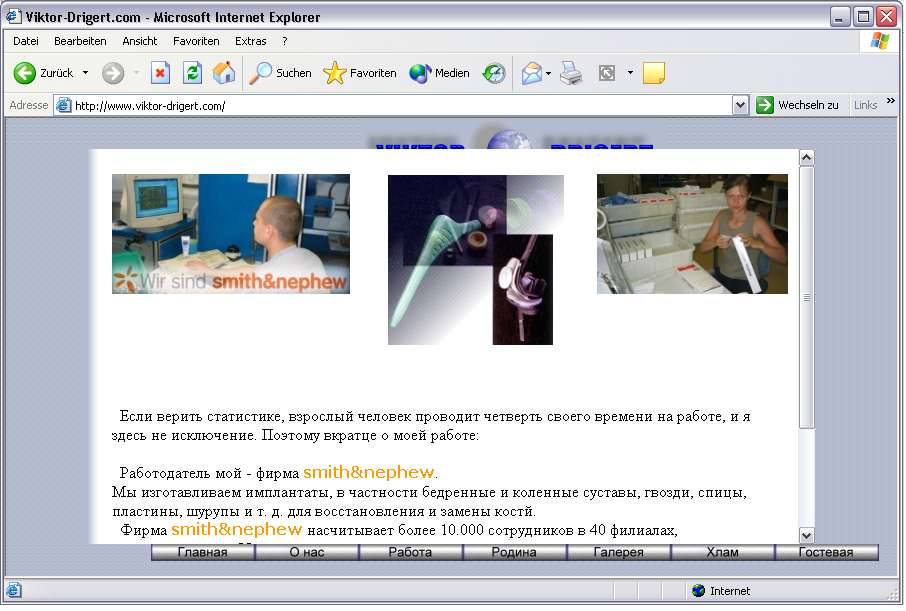This screenshot has height=611, width=906.
Task: Navigate to the Родина page
Action: pyautogui.click(x=515, y=552)
